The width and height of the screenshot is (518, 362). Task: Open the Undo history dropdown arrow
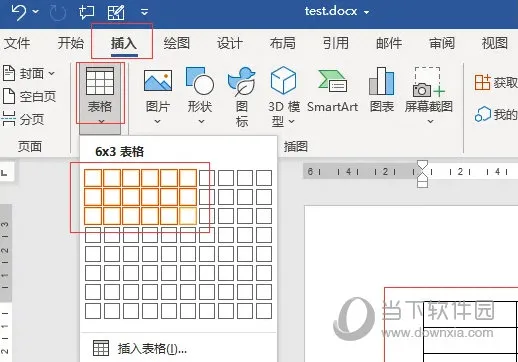coord(36,12)
